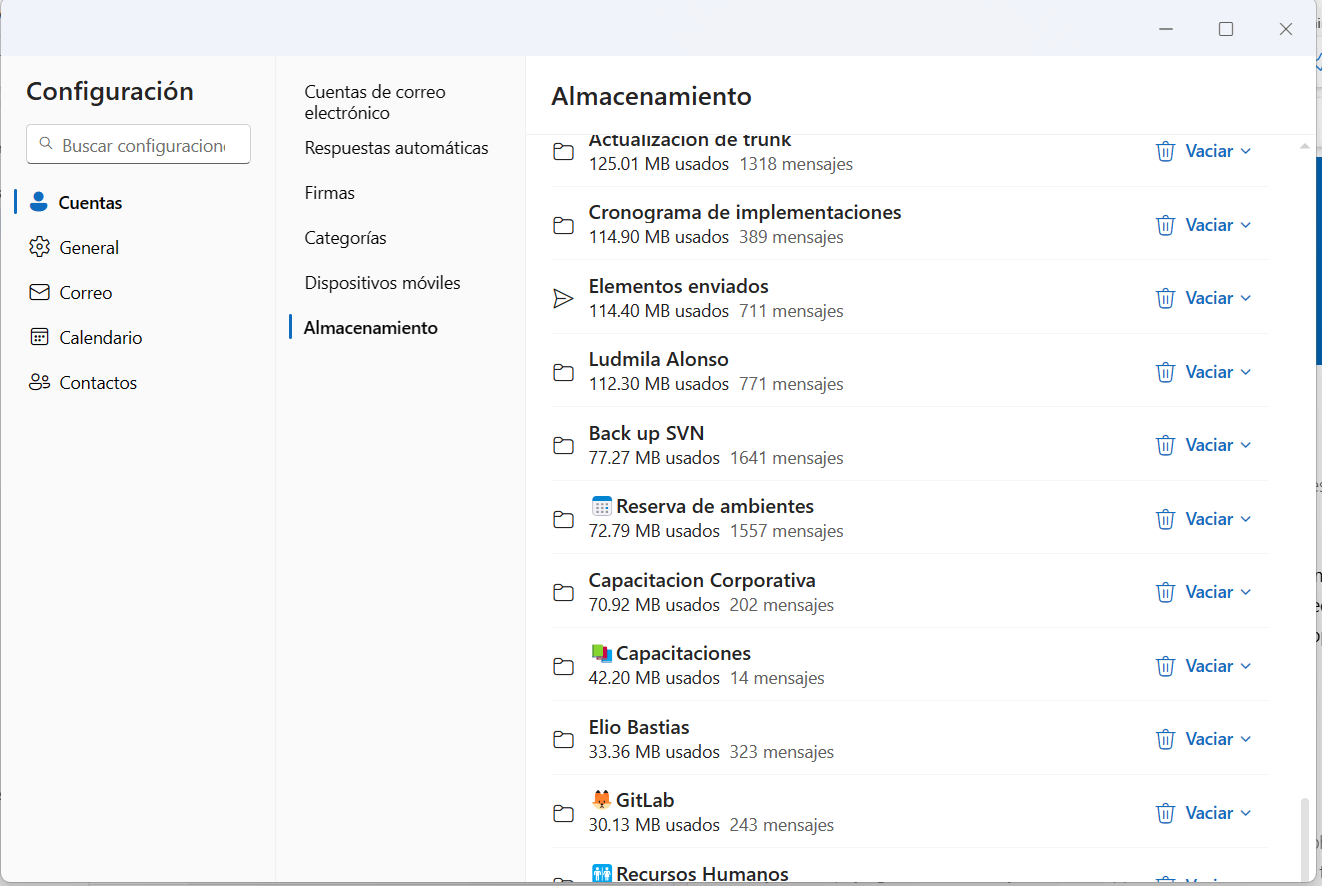Screen dimensions: 1322x886
Task: Click Vaciar for Capacitacion Corporativa
Action: pyautogui.click(x=1209, y=592)
